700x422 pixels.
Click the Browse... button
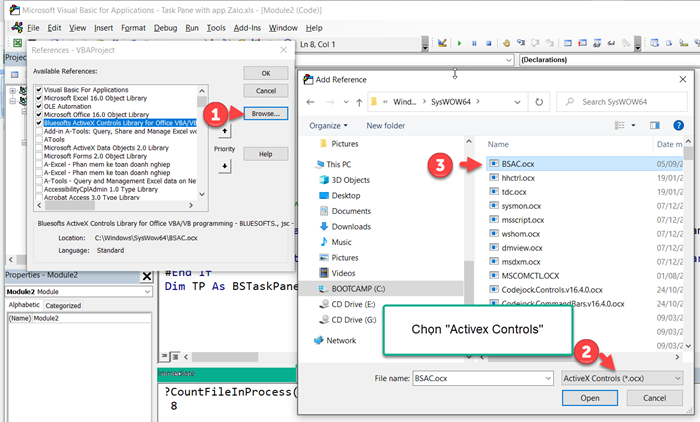pyautogui.click(x=266, y=113)
